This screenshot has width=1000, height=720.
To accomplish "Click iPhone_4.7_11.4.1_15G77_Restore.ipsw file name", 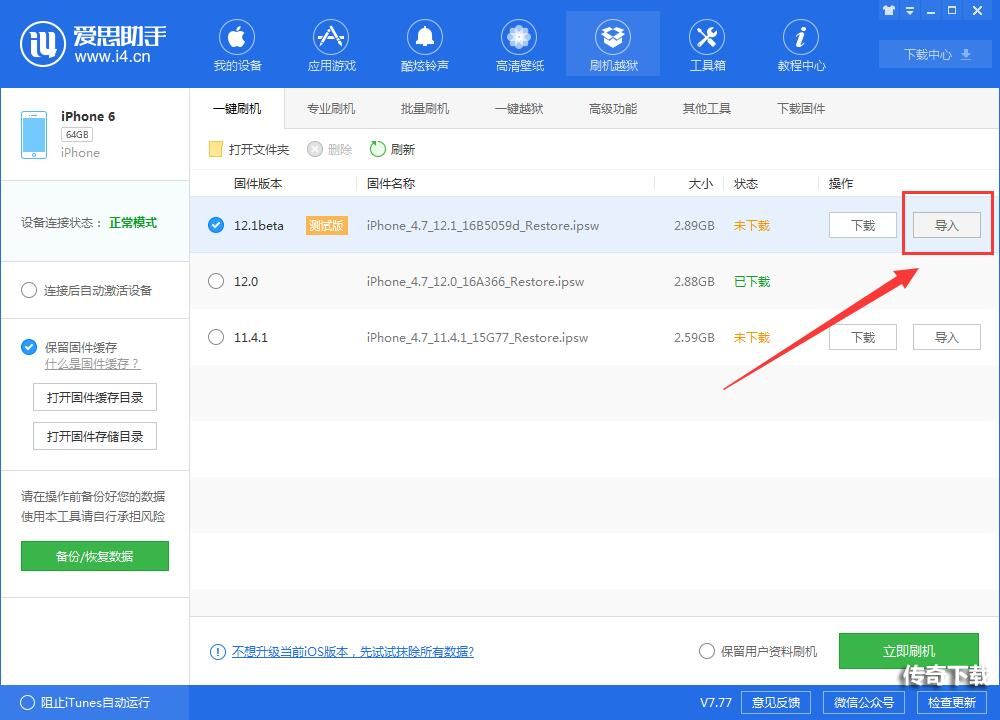I will 477,337.
